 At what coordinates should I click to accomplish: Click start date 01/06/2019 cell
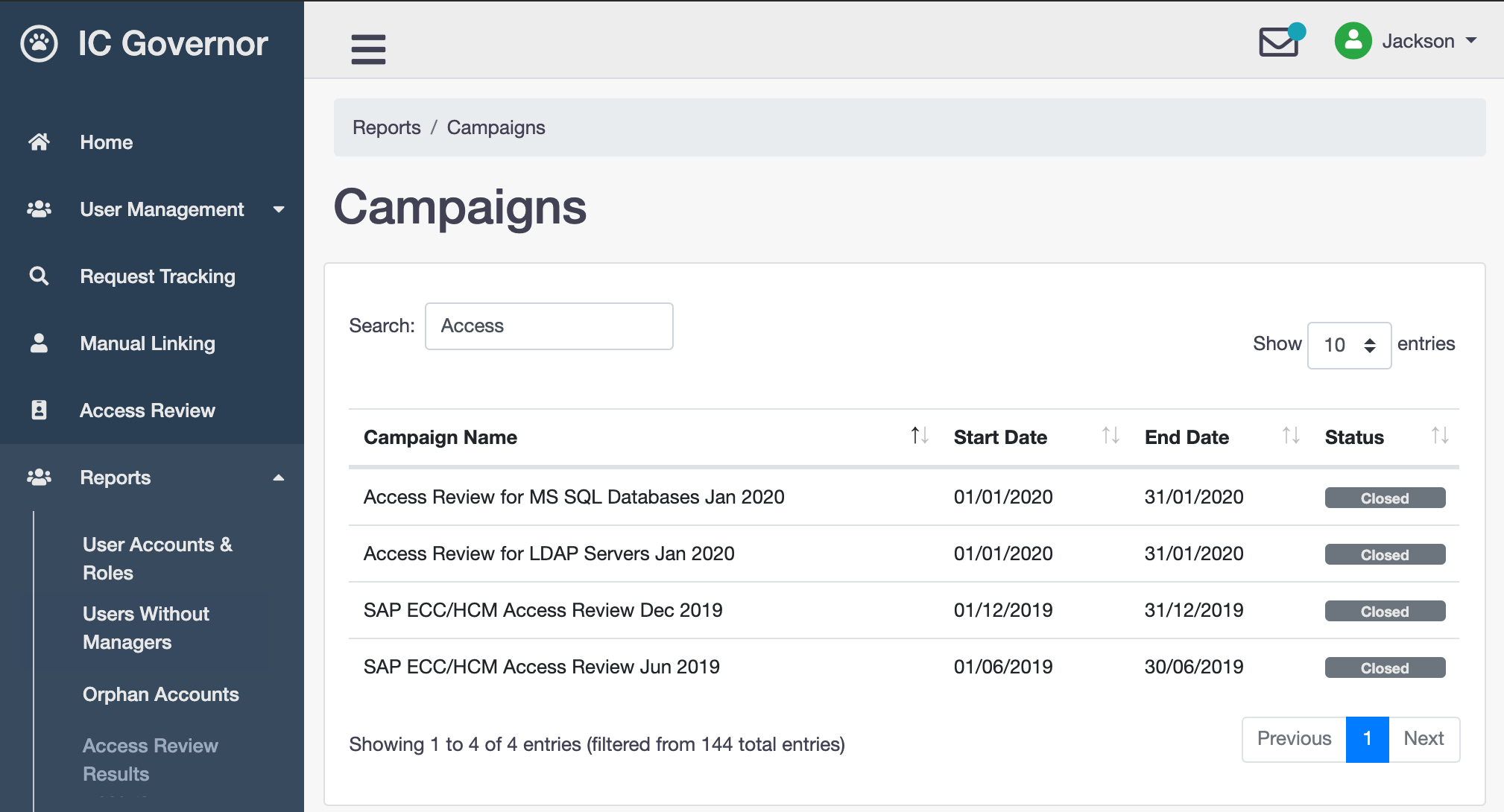click(x=1003, y=667)
